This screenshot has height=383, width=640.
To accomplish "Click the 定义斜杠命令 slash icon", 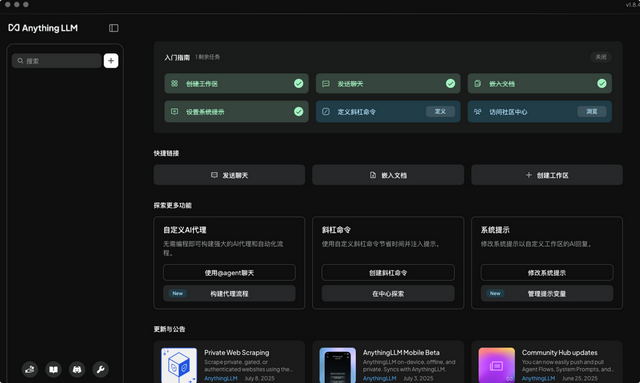I will tap(326, 111).
